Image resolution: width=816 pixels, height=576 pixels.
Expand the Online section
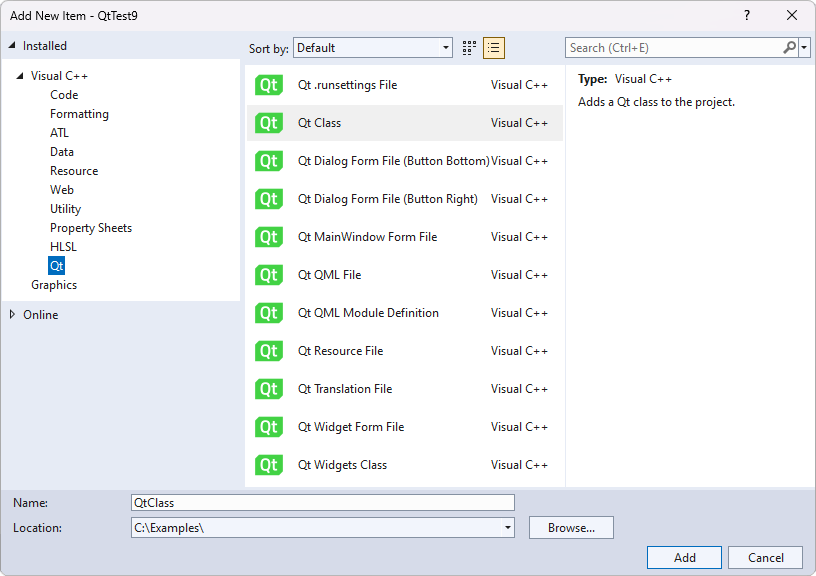click(14, 314)
